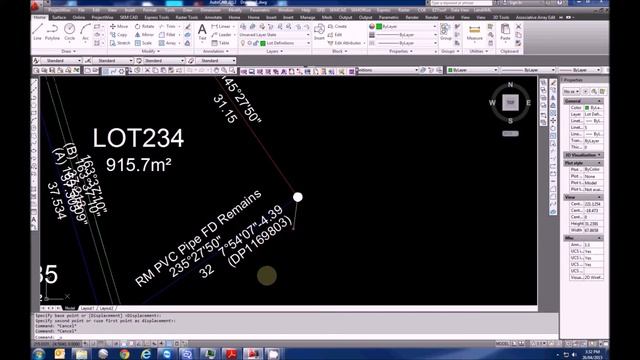The height and width of the screenshot is (360, 640).
Task: Choose the Linear dimension tool
Action: (x=221, y=26)
